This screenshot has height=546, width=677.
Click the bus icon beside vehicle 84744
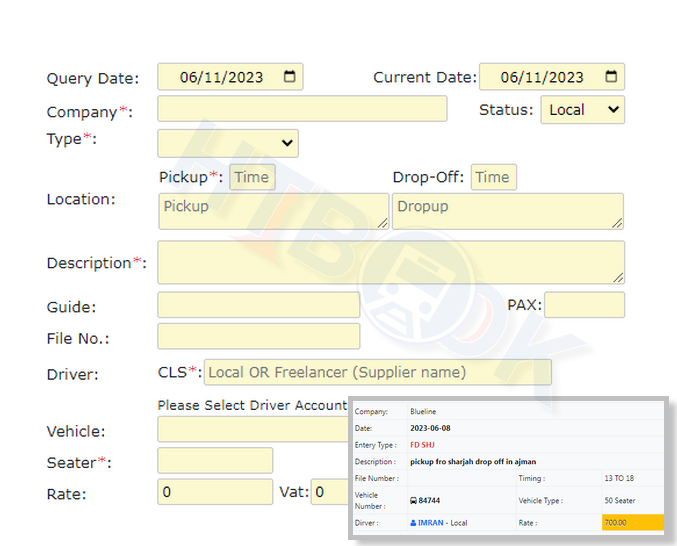414,501
